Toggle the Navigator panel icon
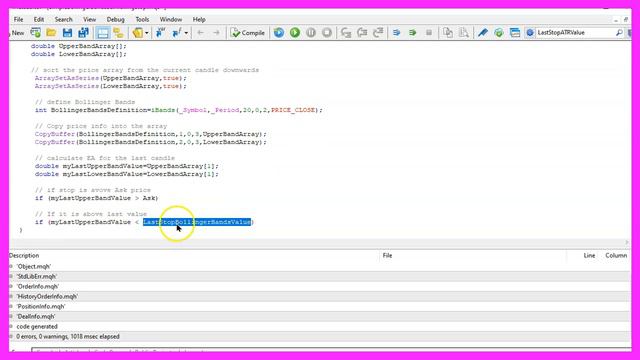The image size is (640, 360). pos(118,33)
